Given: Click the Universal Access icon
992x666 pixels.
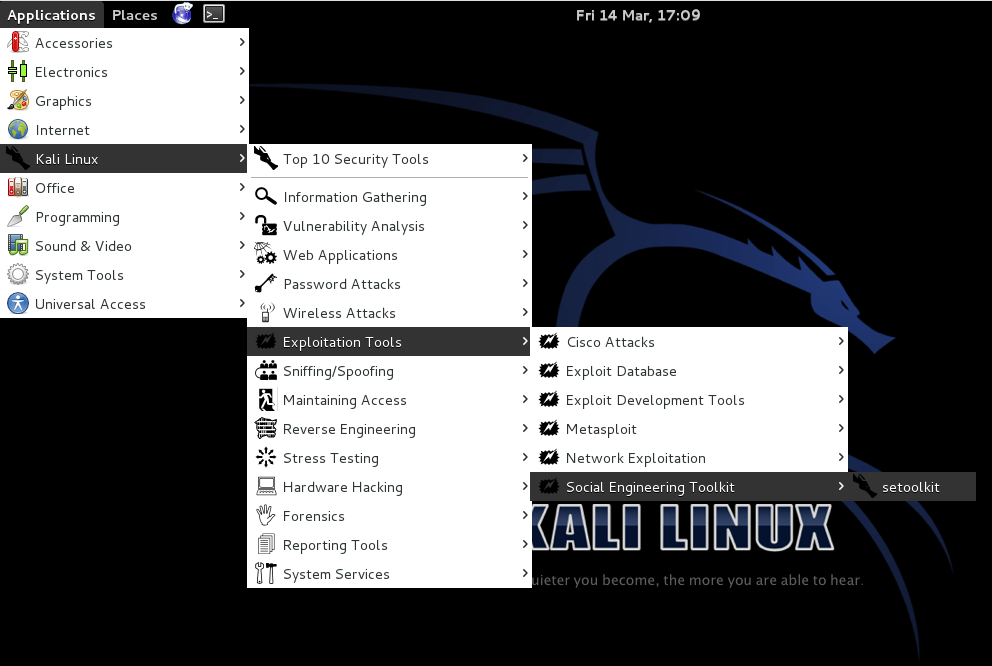Looking at the screenshot, I should [x=18, y=304].
